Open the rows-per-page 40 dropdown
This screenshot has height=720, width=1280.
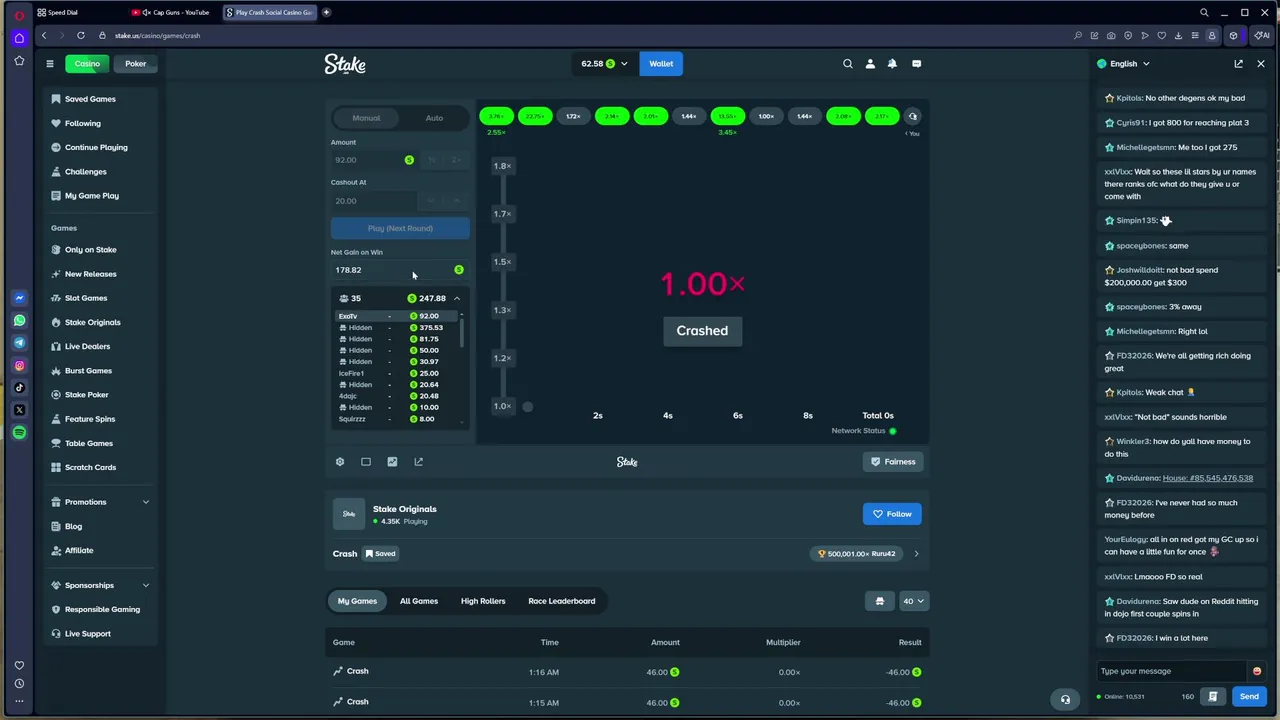click(914, 601)
